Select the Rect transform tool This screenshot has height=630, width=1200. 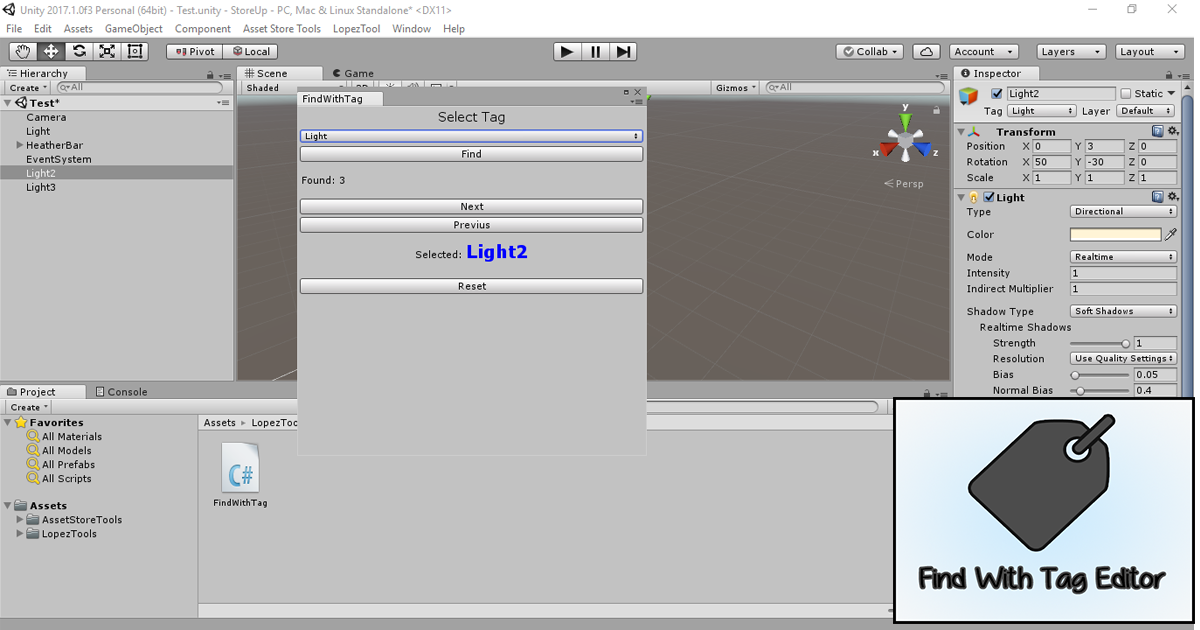coord(135,51)
